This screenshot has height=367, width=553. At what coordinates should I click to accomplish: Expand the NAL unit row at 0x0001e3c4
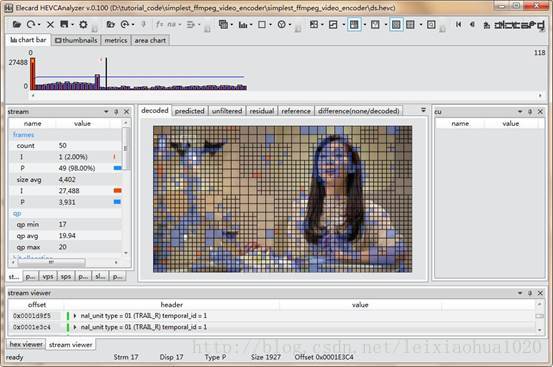[75, 327]
